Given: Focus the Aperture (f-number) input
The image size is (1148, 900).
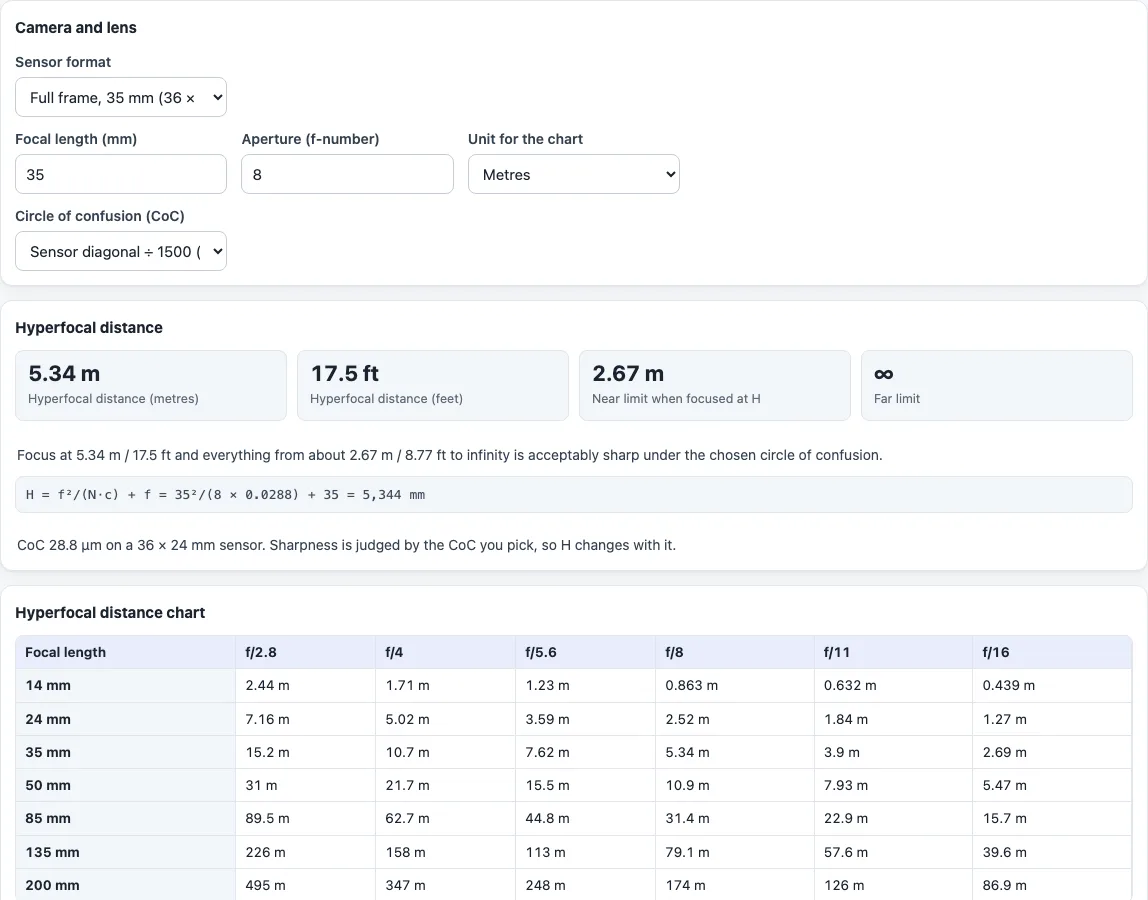Looking at the screenshot, I should pos(347,174).
